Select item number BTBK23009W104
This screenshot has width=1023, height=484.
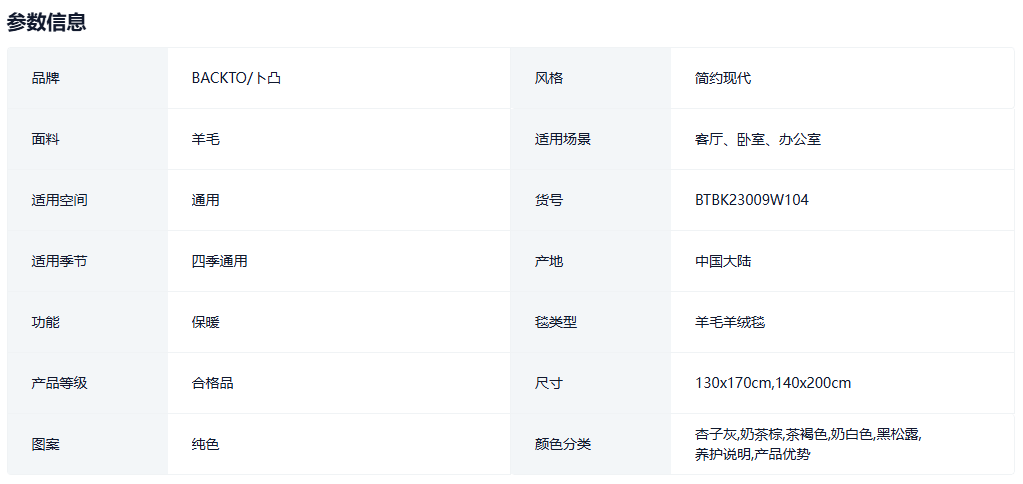tap(752, 200)
